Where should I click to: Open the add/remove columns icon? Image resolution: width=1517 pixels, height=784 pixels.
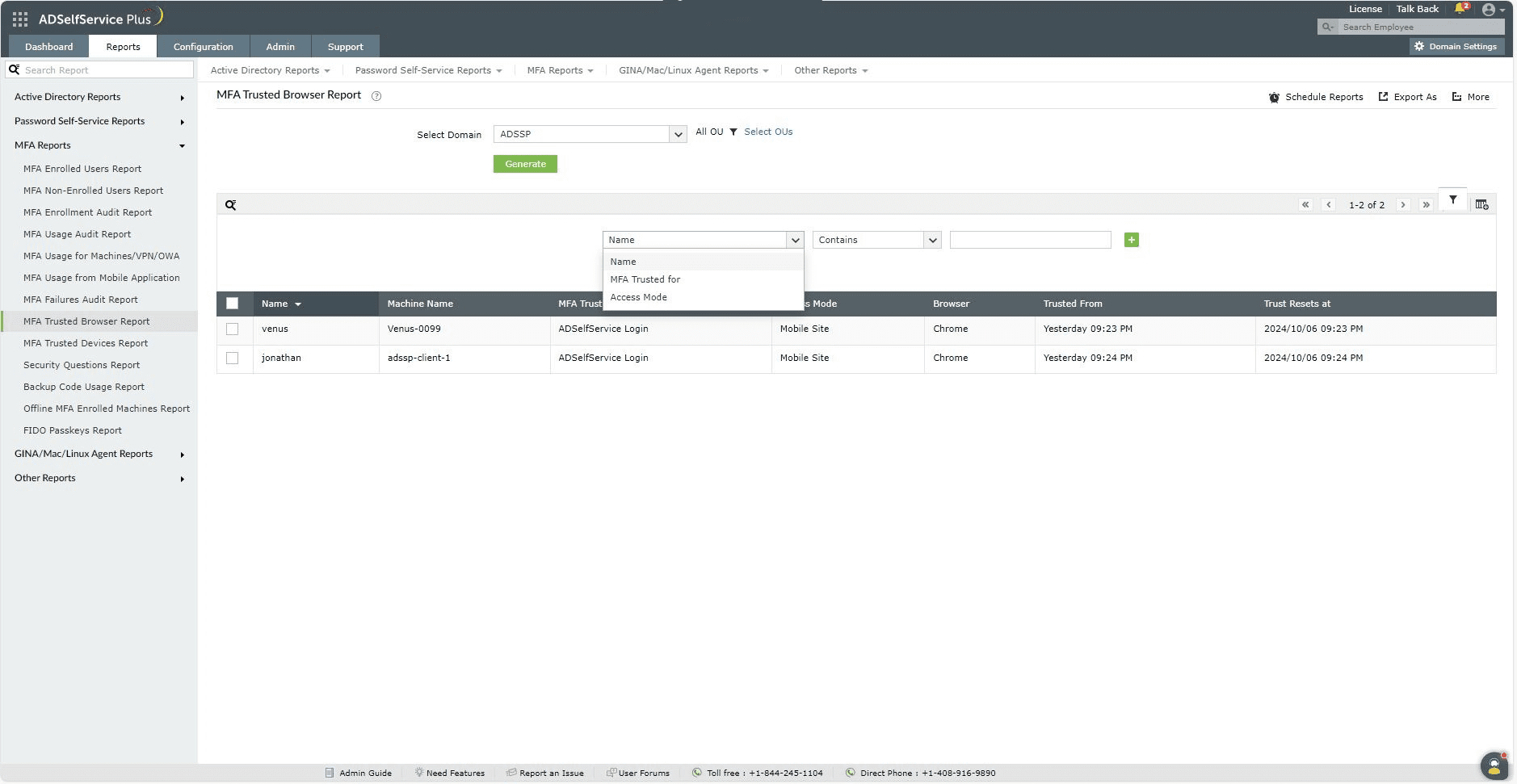tap(1481, 205)
